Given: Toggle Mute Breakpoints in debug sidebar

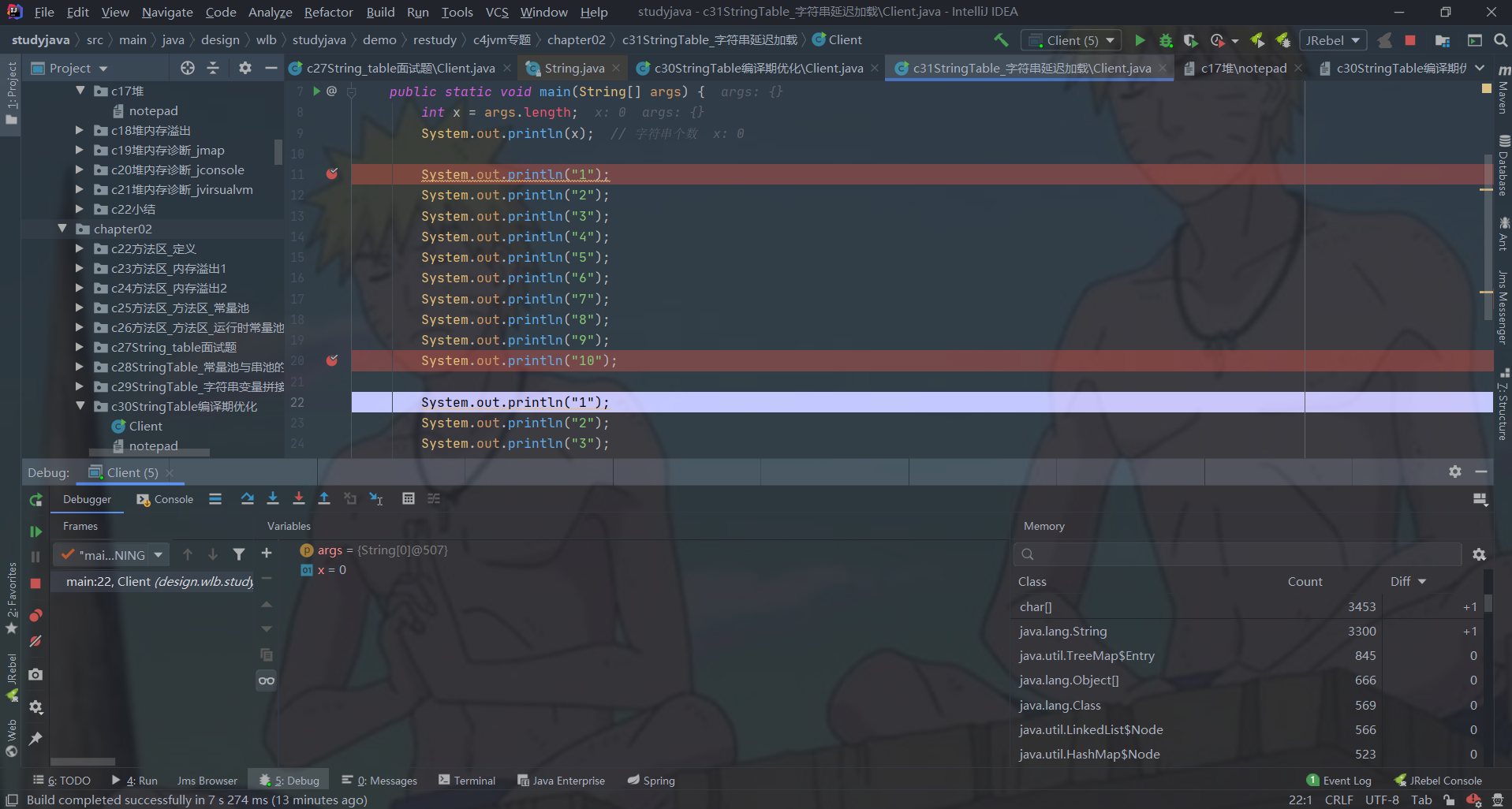Looking at the screenshot, I should coord(35,641).
